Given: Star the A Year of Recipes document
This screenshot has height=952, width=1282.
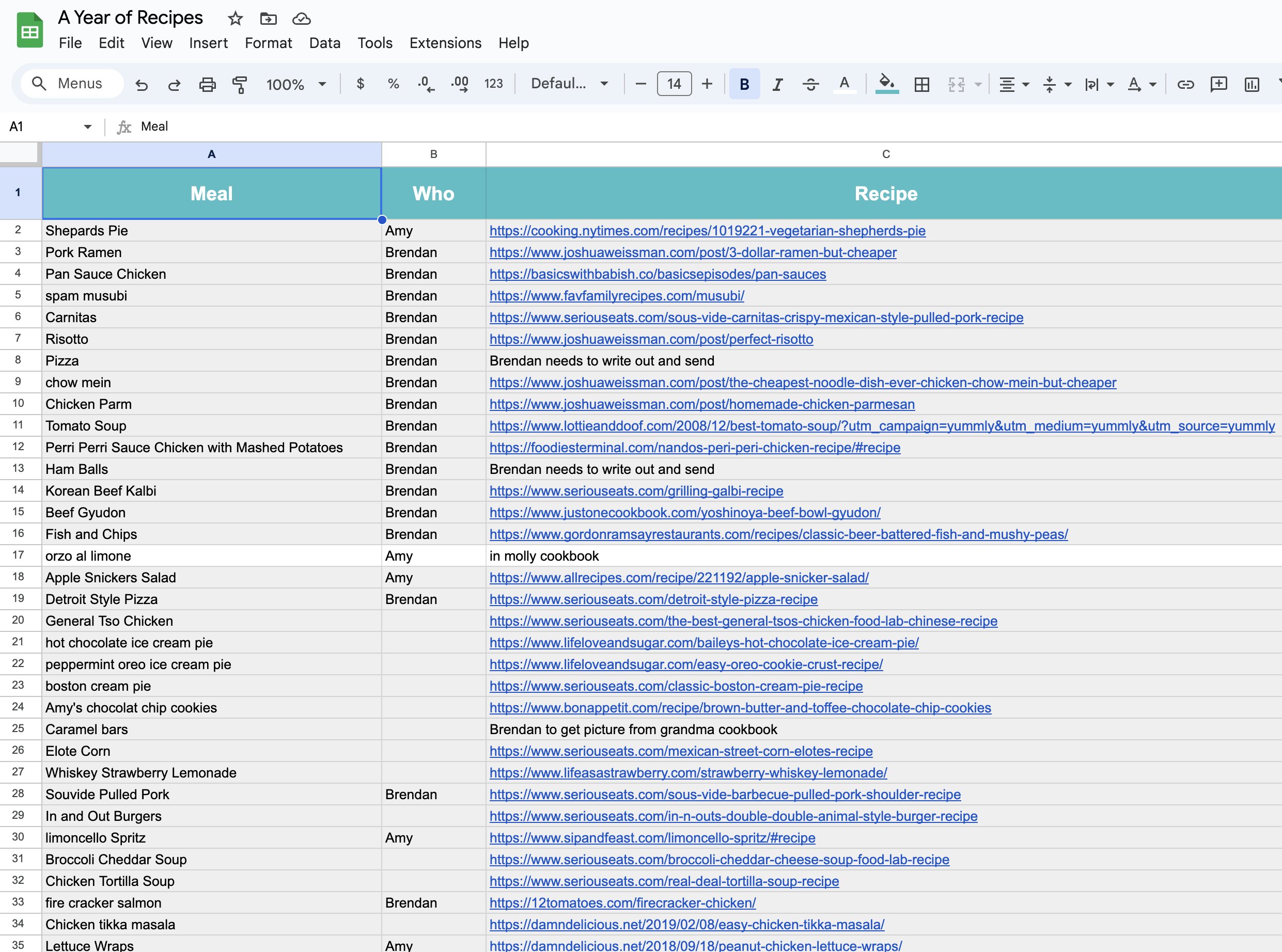Looking at the screenshot, I should point(235,19).
